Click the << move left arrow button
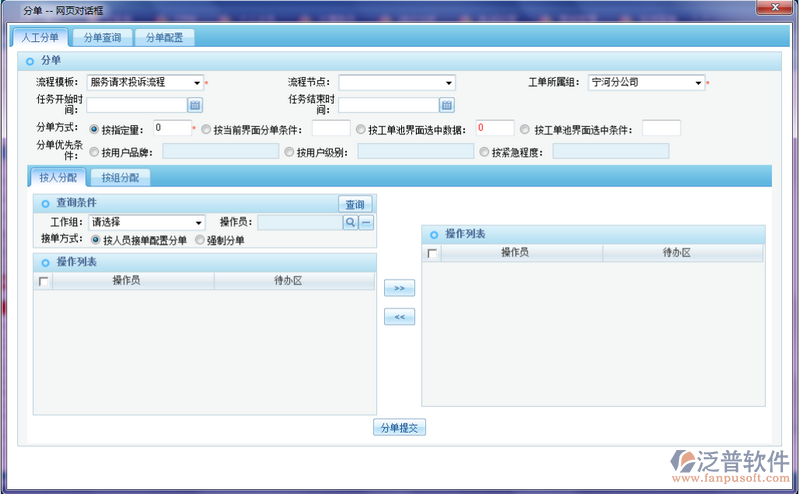The image size is (800, 494). point(399,317)
